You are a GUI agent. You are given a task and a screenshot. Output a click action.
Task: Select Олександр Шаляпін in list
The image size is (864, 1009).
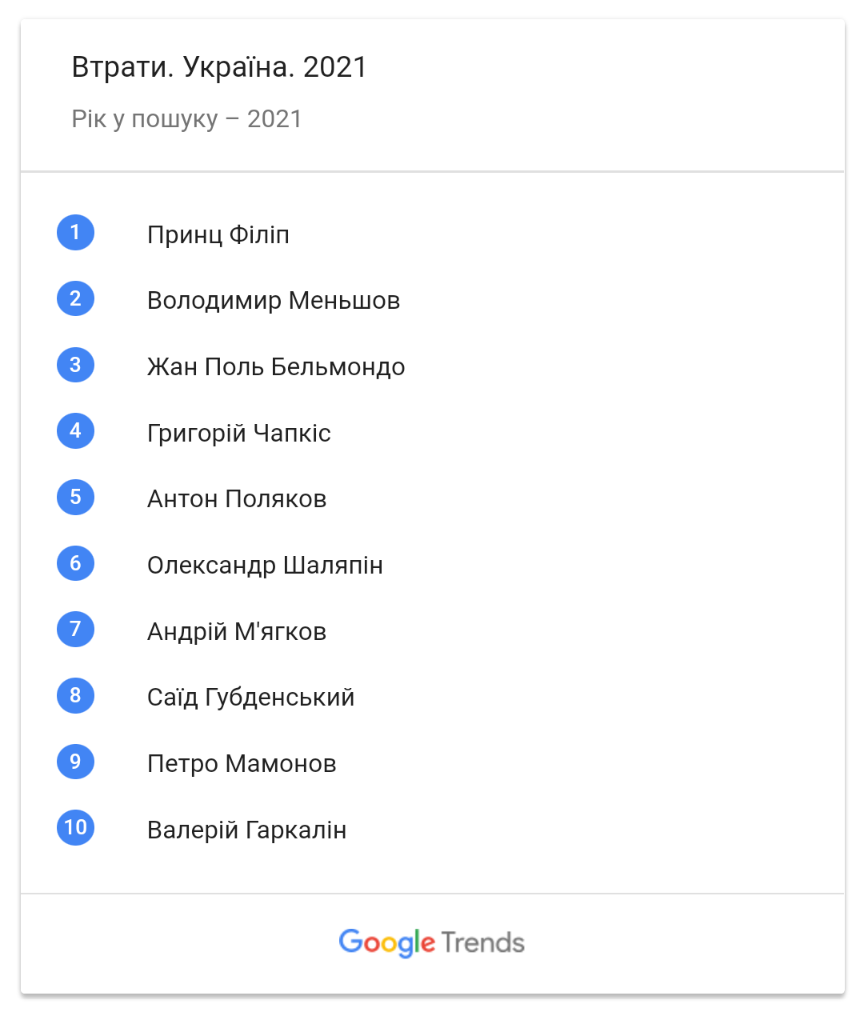265,565
